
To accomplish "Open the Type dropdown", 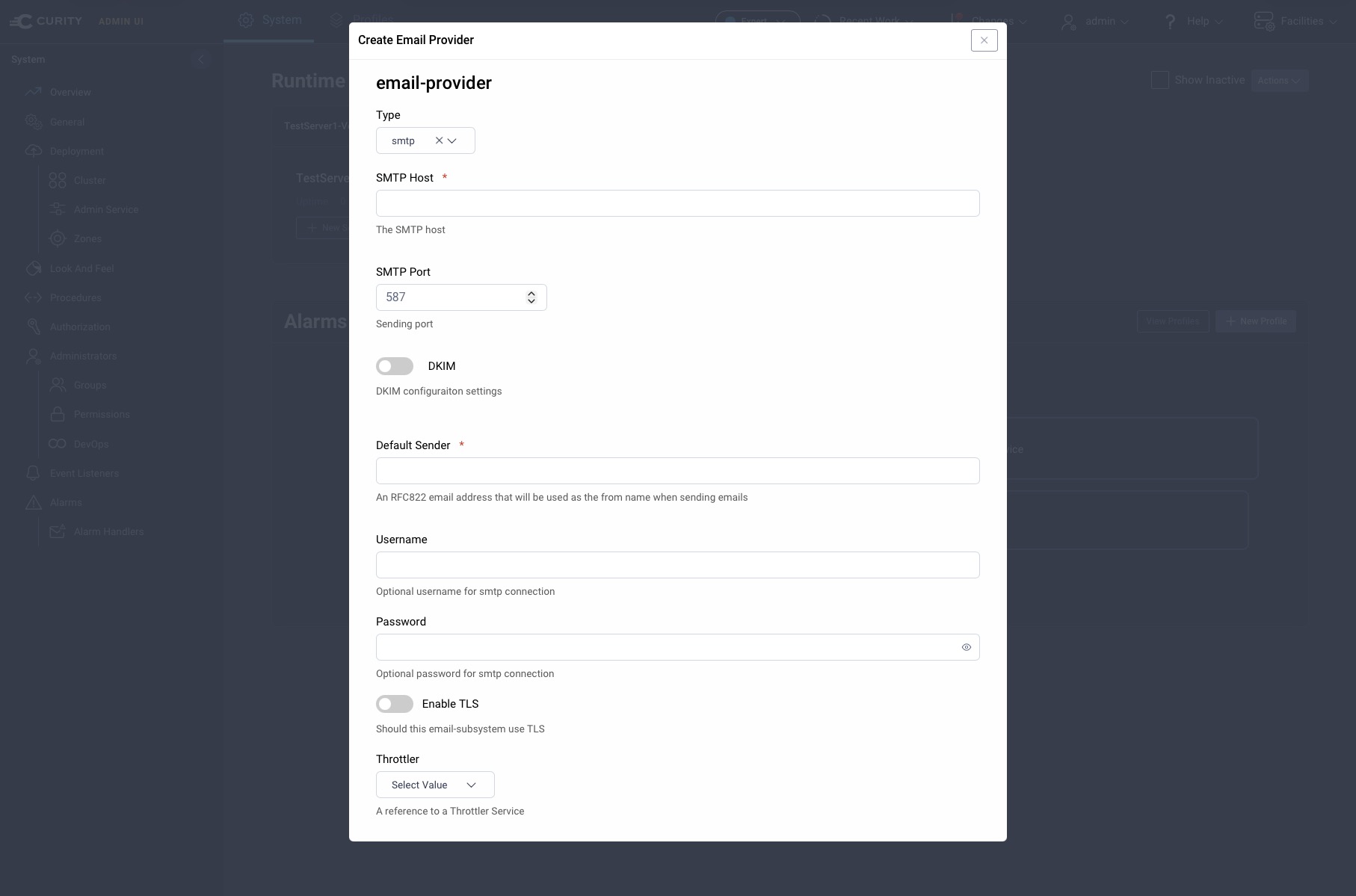I will click(x=452, y=140).
